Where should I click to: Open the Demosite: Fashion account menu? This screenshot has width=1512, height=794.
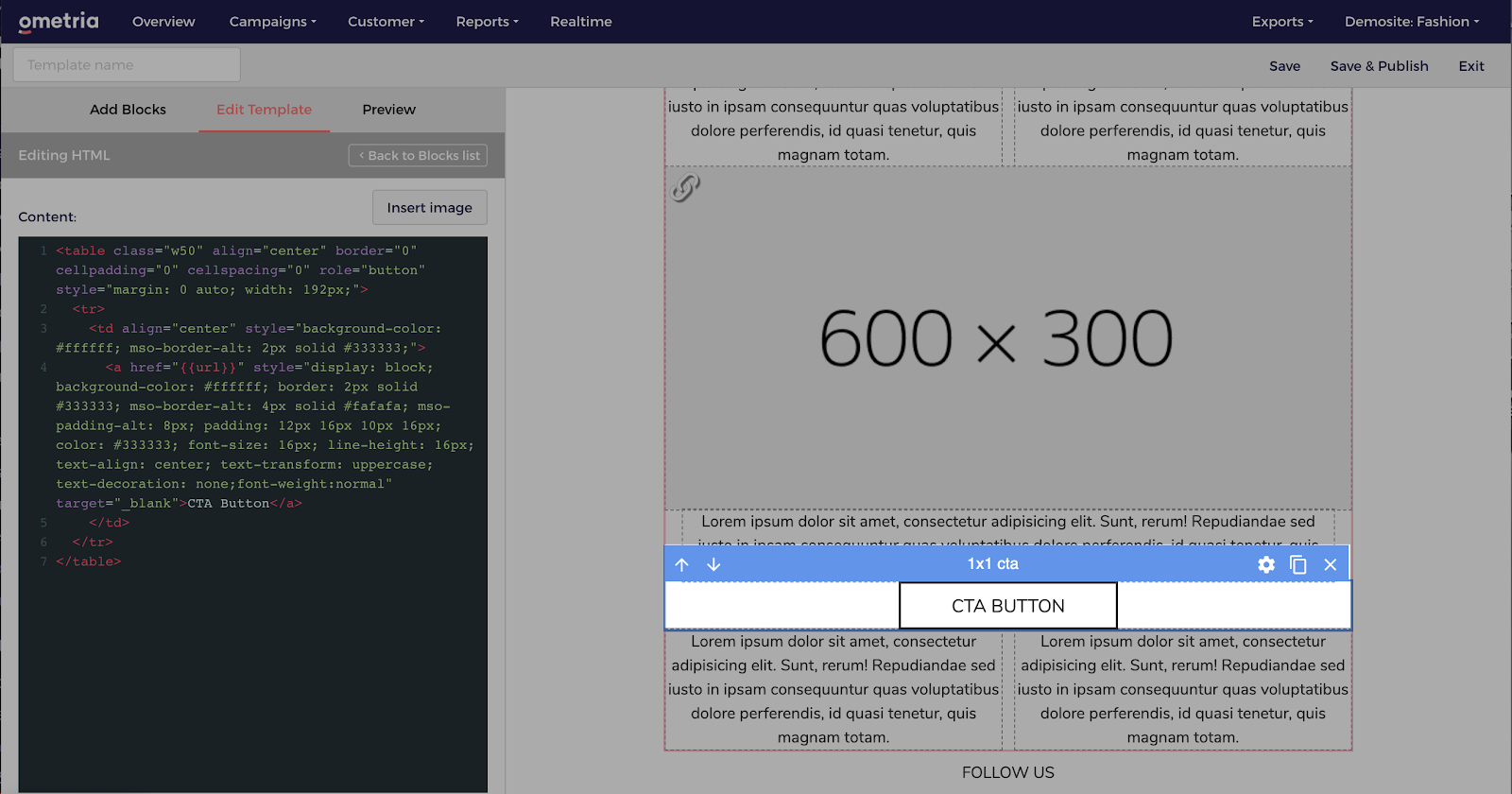1412,22
